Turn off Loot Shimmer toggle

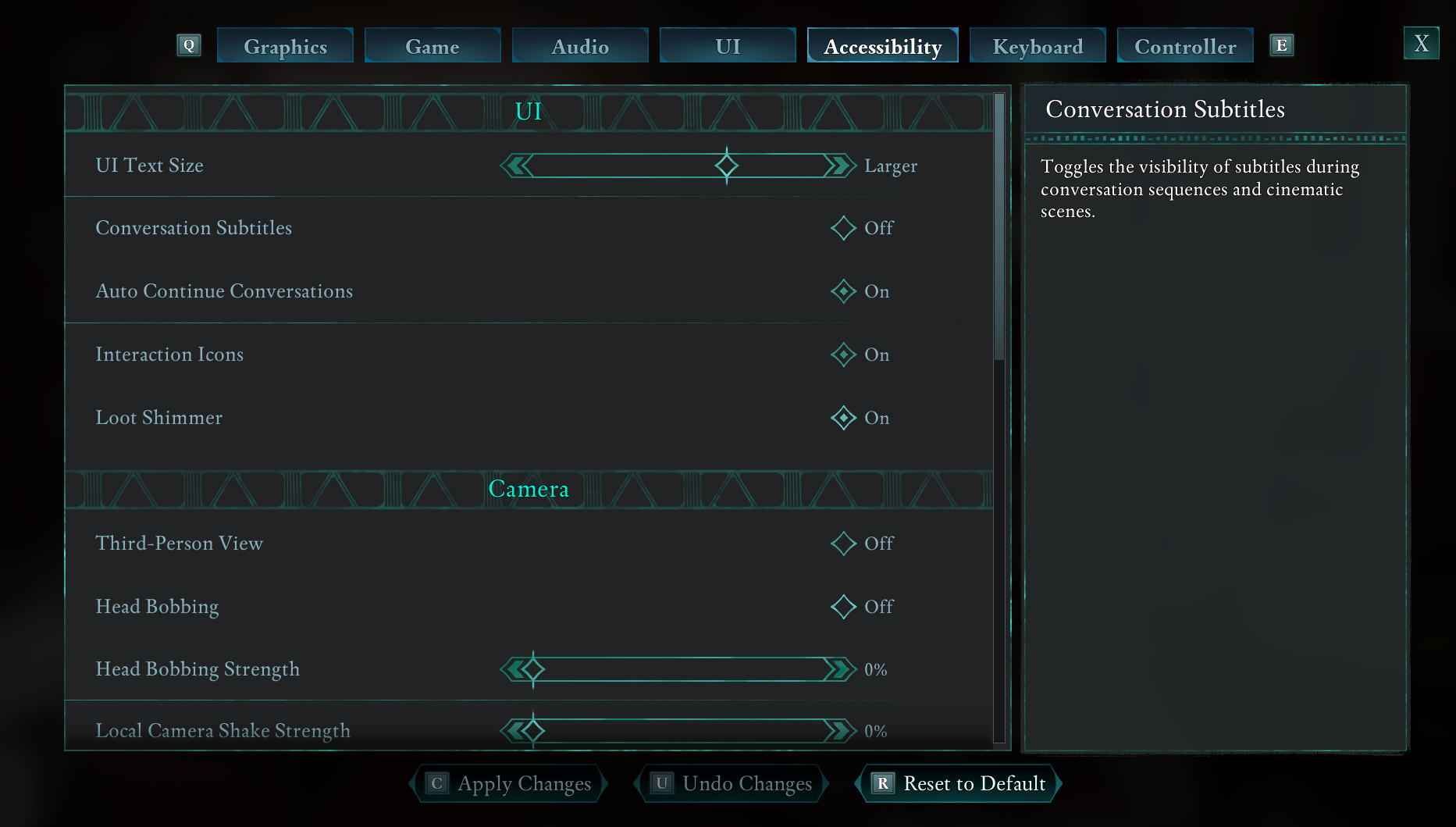[843, 418]
